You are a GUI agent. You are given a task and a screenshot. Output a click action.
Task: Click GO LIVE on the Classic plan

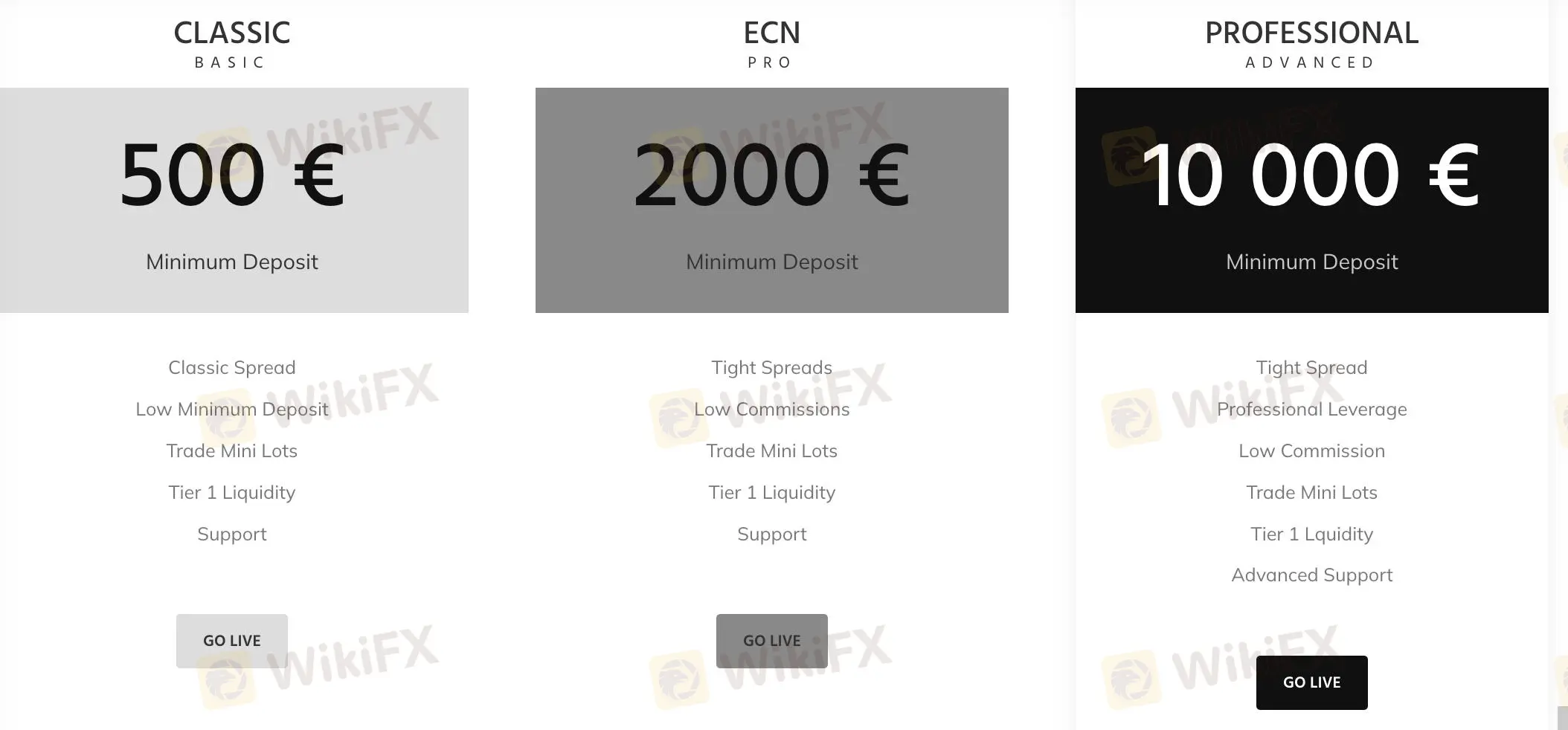231,640
